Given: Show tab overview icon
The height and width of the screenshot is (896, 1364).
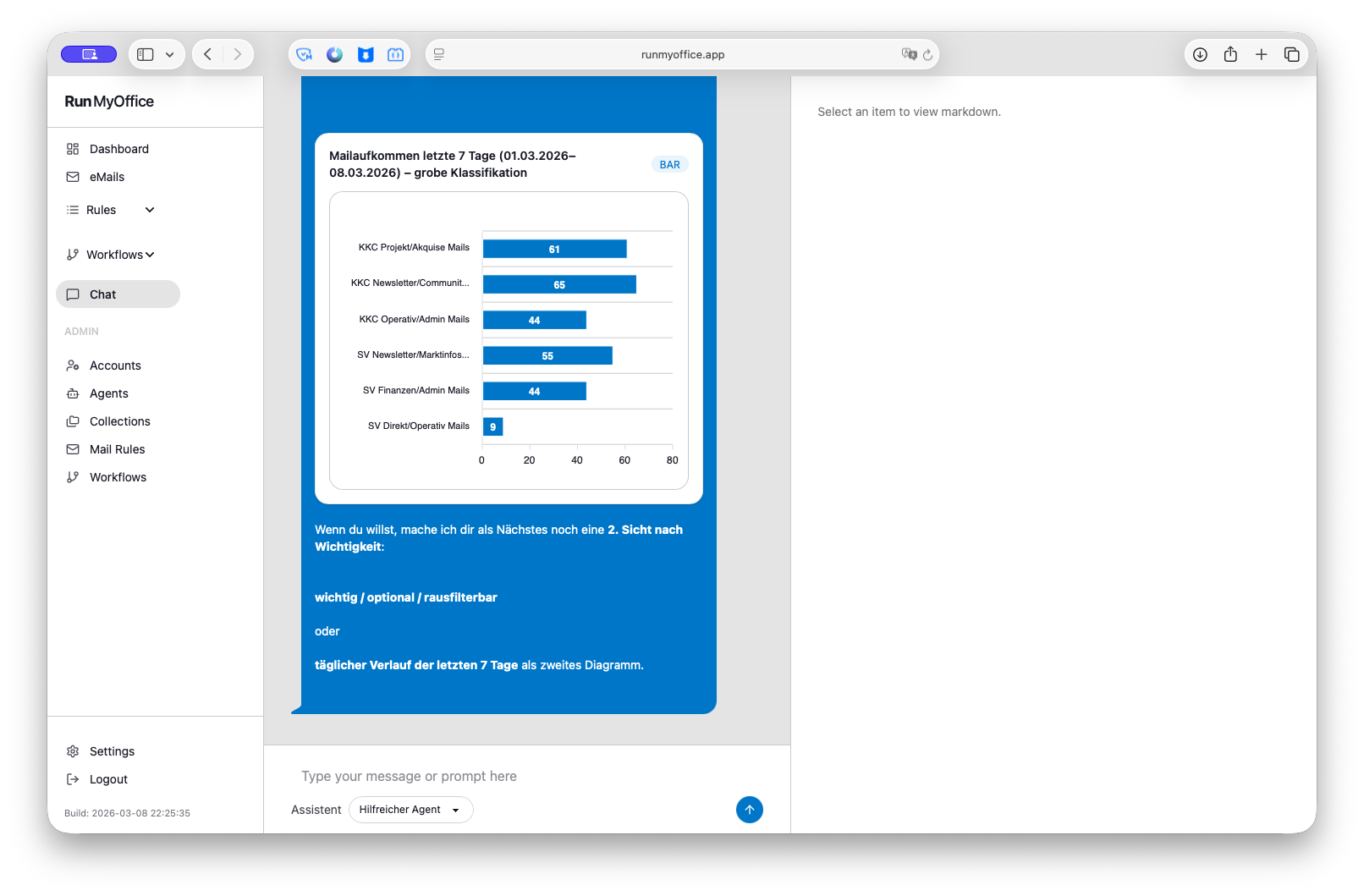Looking at the screenshot, I should (x=1291, y=55).
